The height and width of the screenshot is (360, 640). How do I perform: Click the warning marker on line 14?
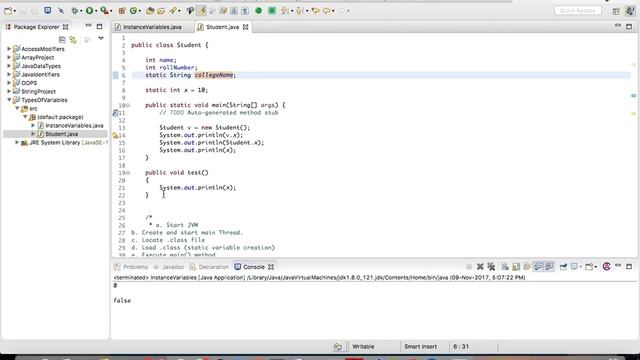pyautogui.click(x=116, y=135)
